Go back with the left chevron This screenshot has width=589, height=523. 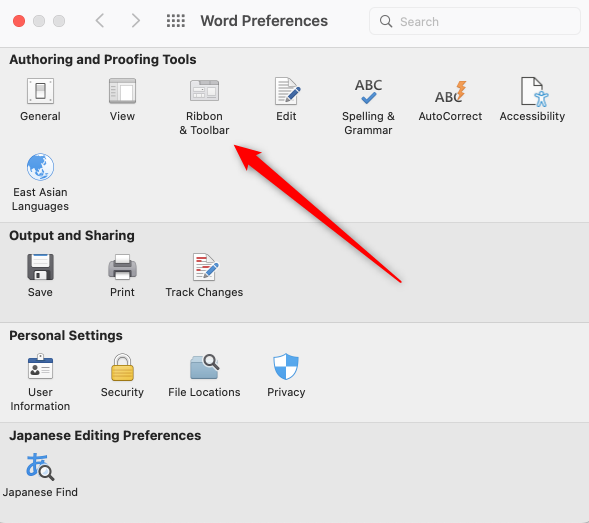tap(100, 21)
